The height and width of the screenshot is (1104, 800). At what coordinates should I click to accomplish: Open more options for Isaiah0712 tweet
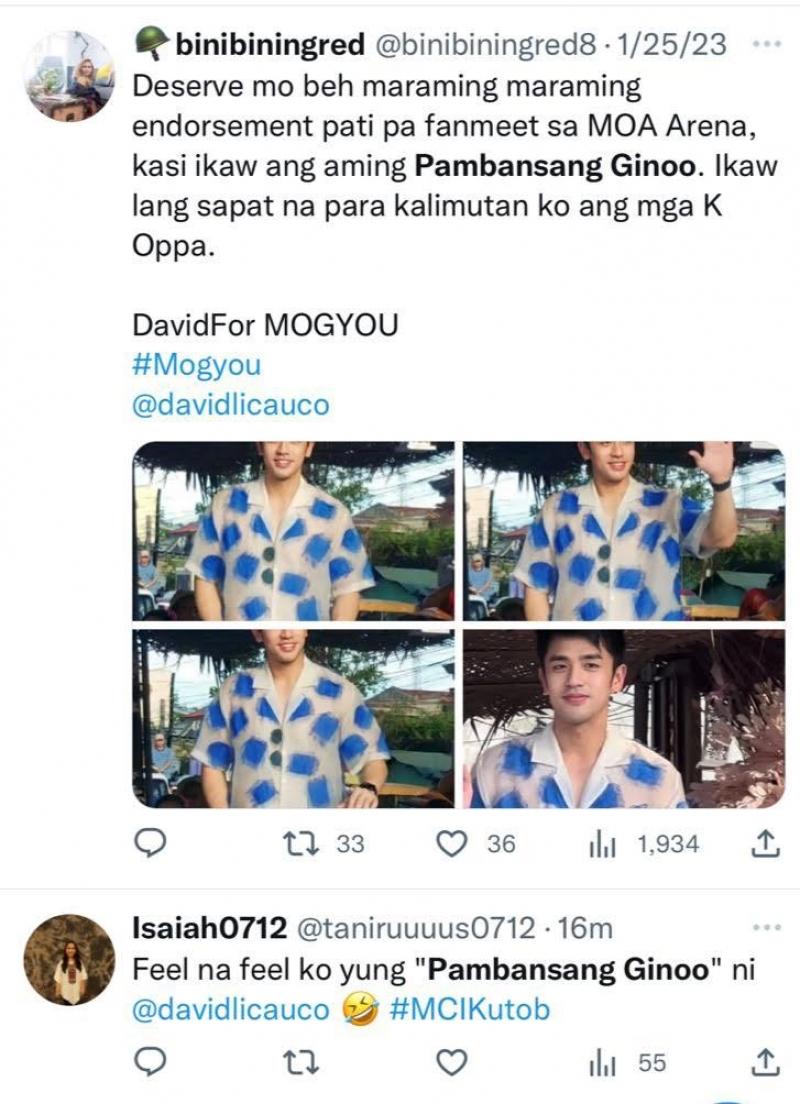coord(766,930)
